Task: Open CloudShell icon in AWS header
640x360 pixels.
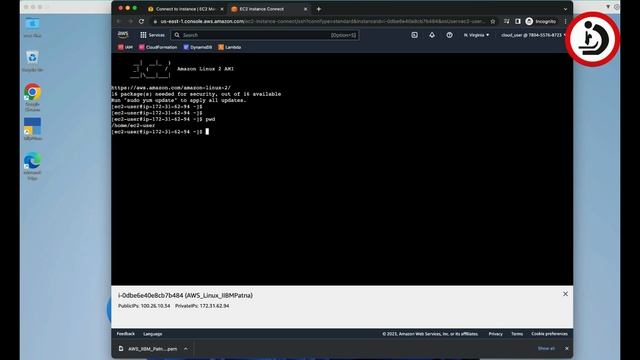Action: (414, 35)
